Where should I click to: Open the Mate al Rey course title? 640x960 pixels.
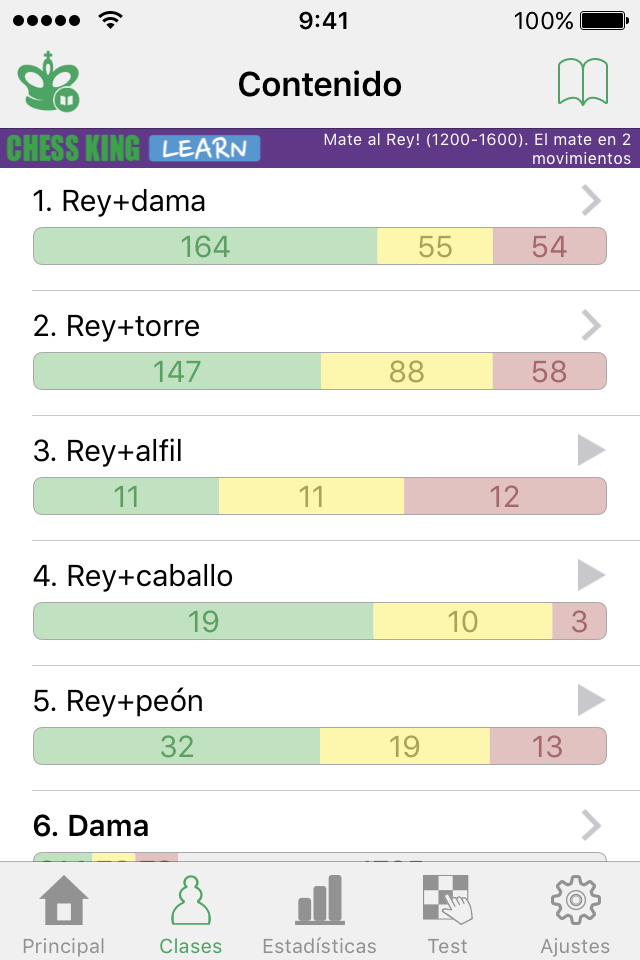pyautogui.click(x=476, y=148)
